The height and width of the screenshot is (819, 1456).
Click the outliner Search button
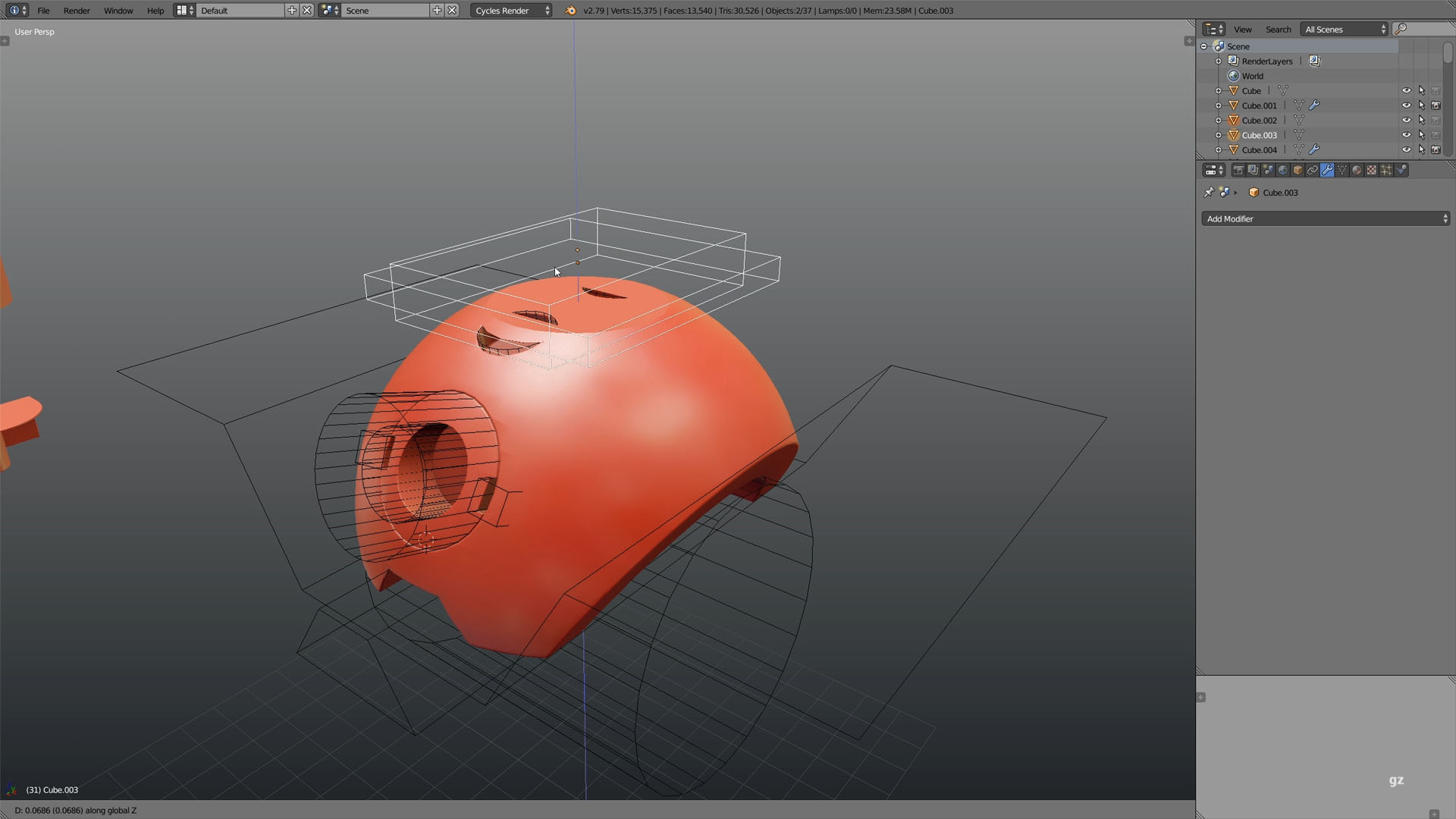click(x=1279, y=30)
